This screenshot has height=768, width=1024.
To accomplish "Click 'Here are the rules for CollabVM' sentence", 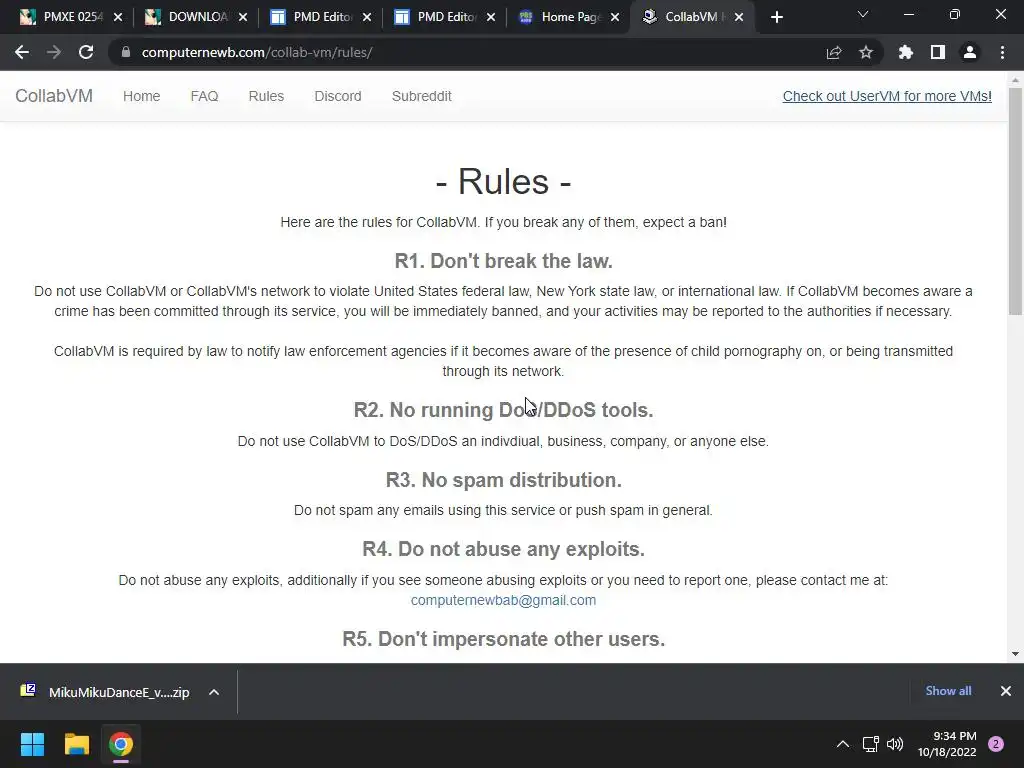I will click(504, 222).
